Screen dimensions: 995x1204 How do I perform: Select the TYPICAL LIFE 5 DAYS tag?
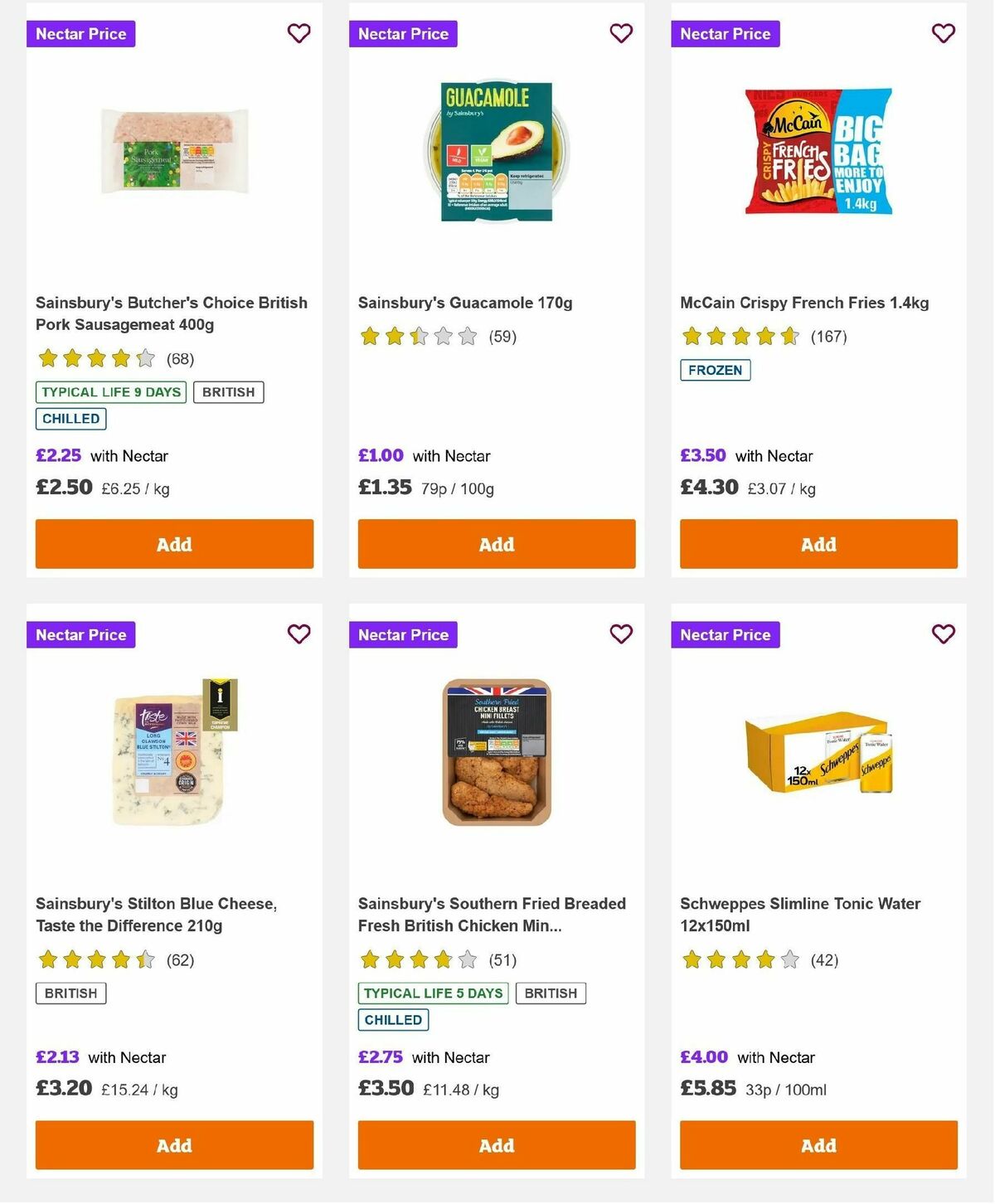click(433, 993)
